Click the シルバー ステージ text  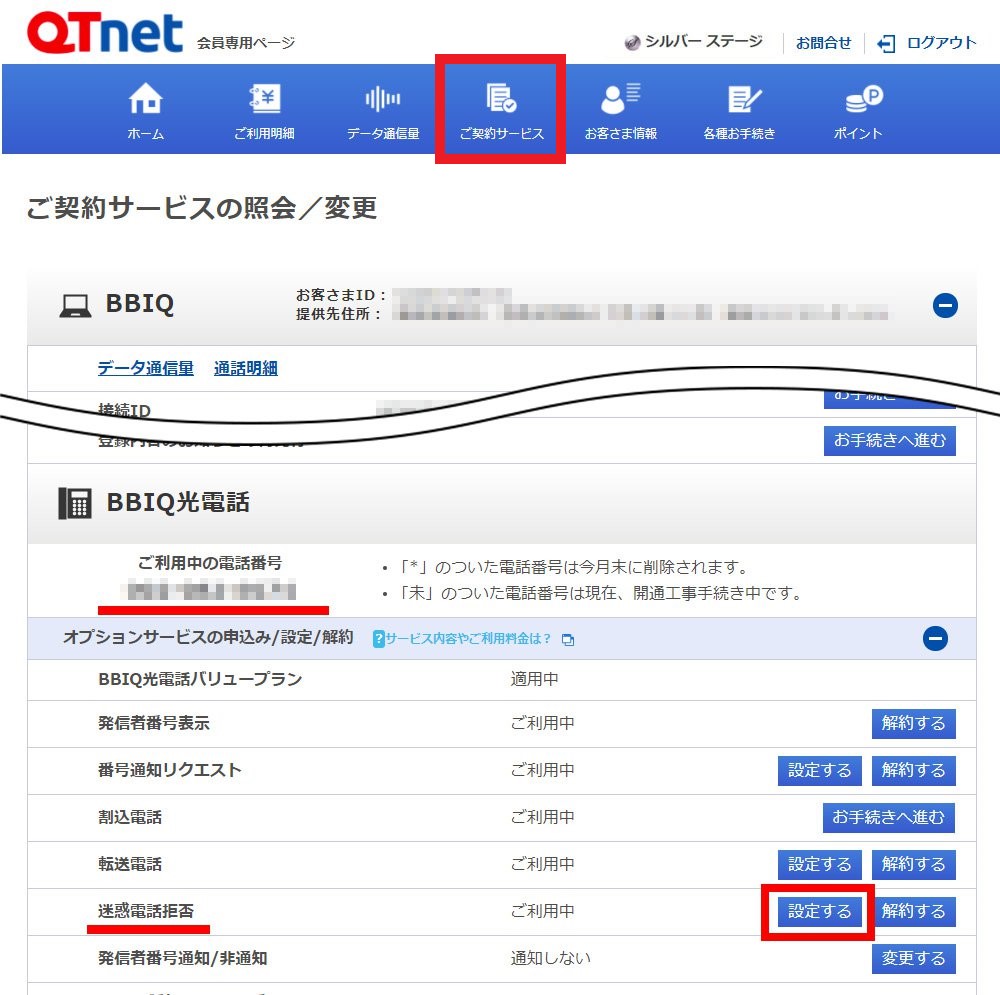pos(703,41)
